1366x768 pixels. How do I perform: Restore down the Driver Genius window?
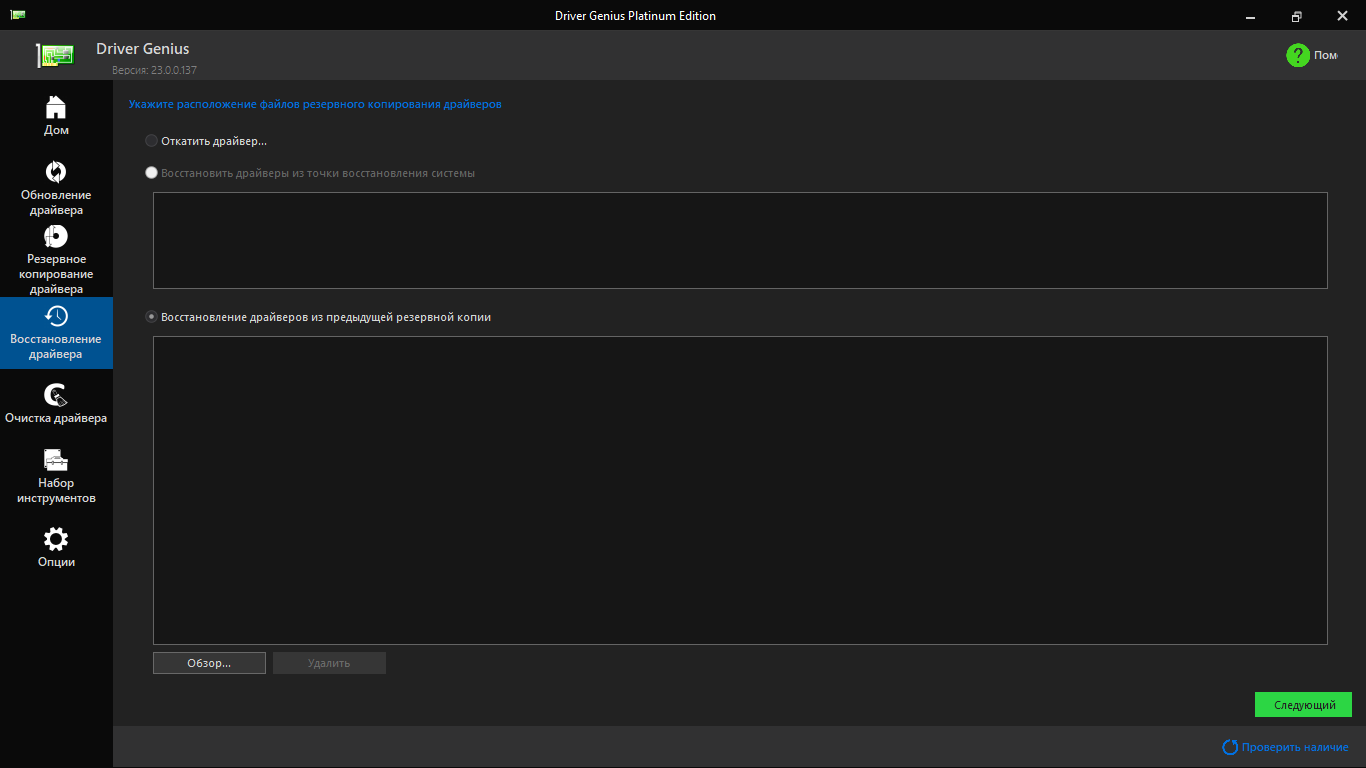click(1297, 15)
